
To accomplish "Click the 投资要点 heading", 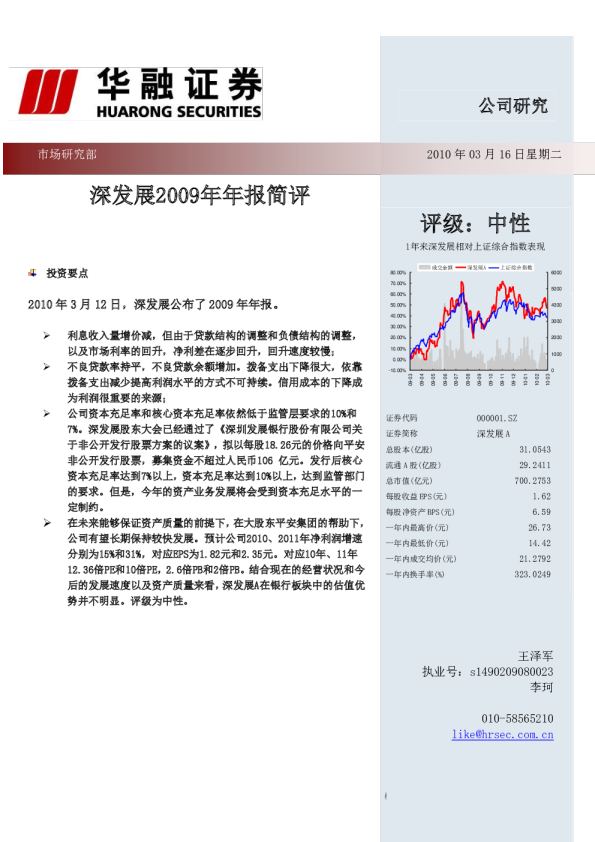I will tap(67, 273).
